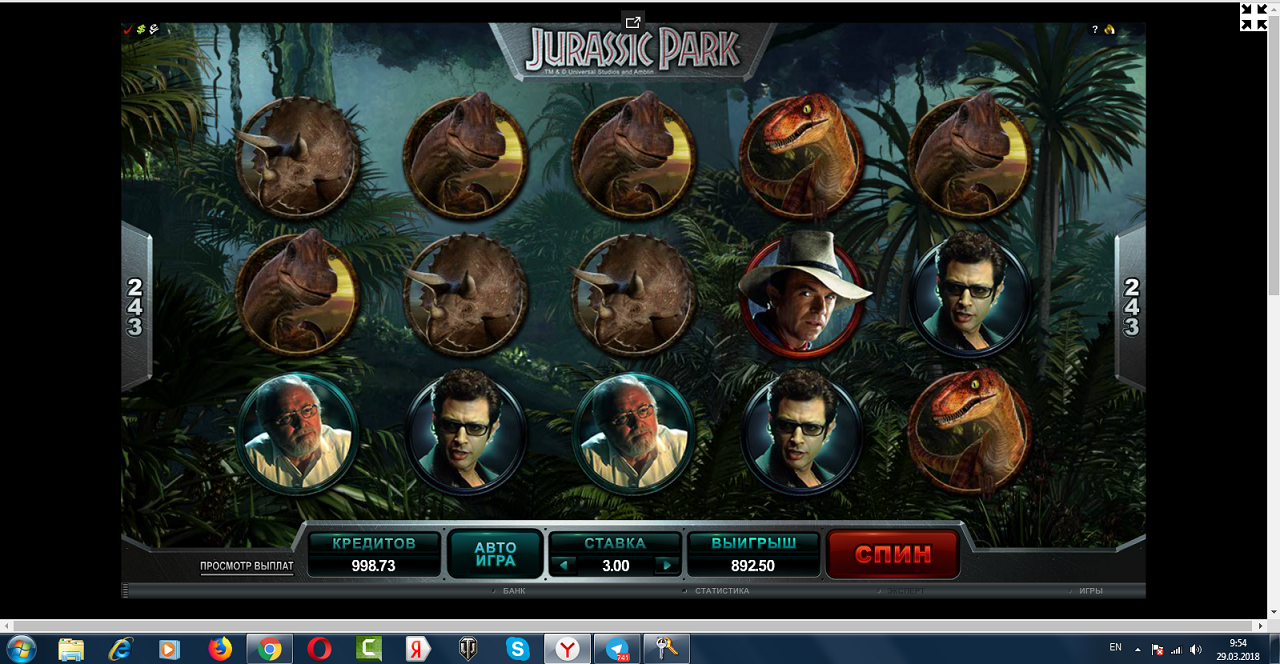
Task: Open the БАНК menu item
Action: coord(514,591)
